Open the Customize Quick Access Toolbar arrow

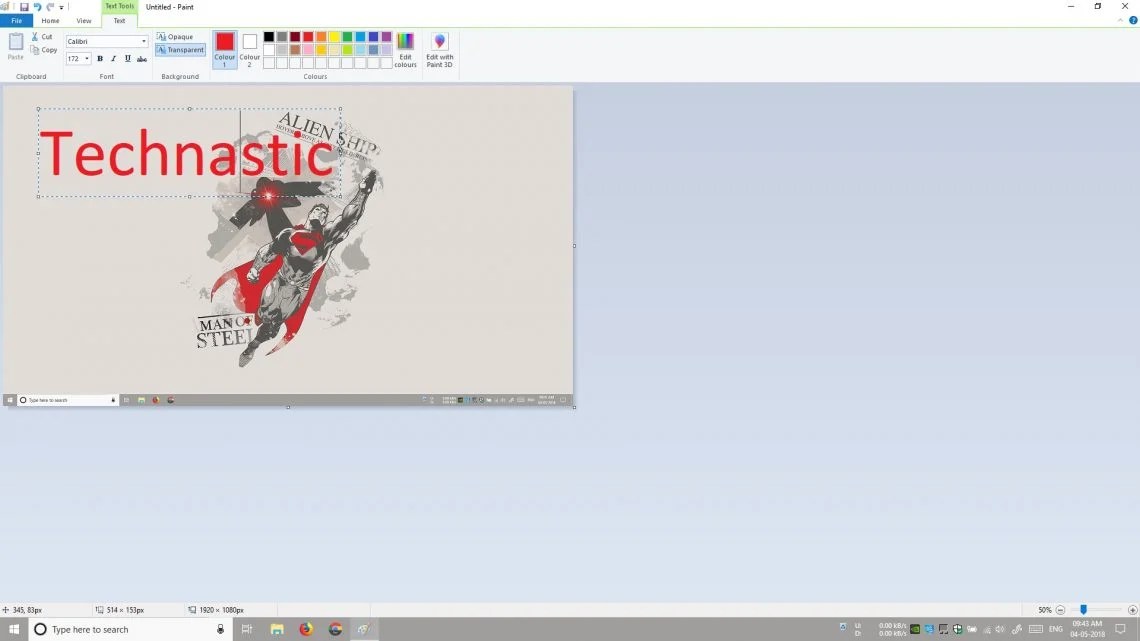coord(62,7)
